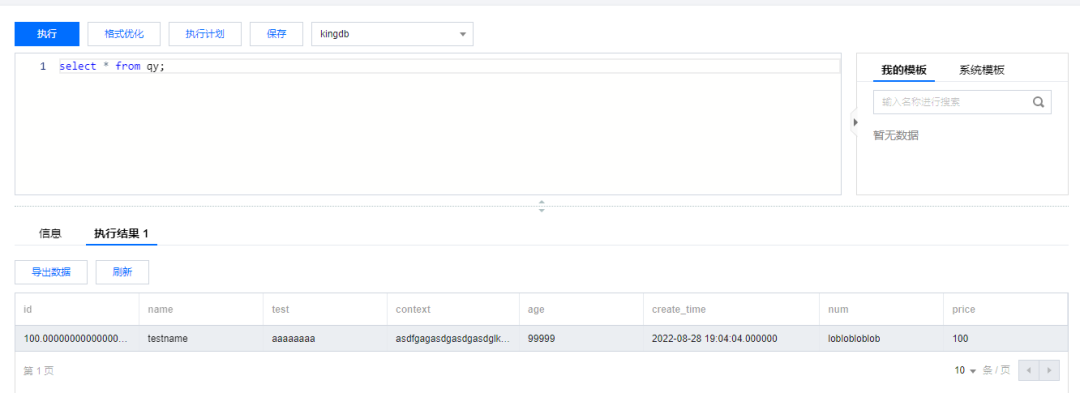This screenshot has height=393, width=1080.
Task: Click the search magnifier icon in template panel
Action: (1038, 102)
